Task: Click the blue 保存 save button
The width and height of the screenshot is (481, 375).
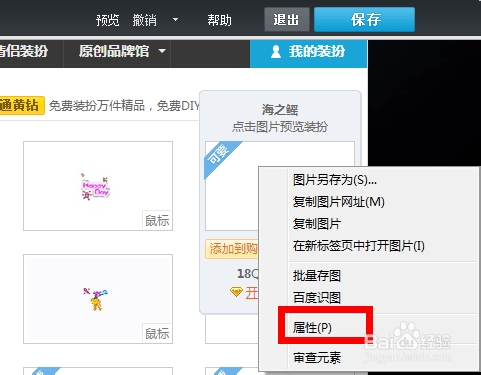Action: tap(365, 20)
